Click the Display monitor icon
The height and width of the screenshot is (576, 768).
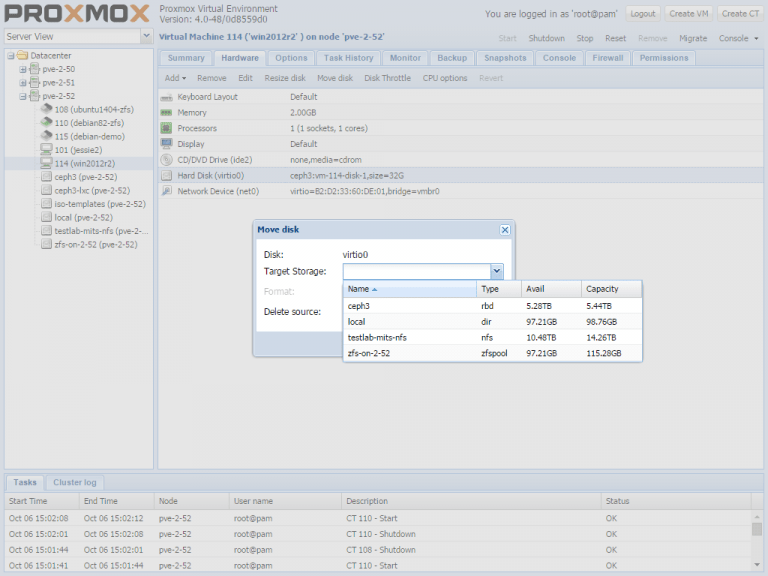click(167, 144)
